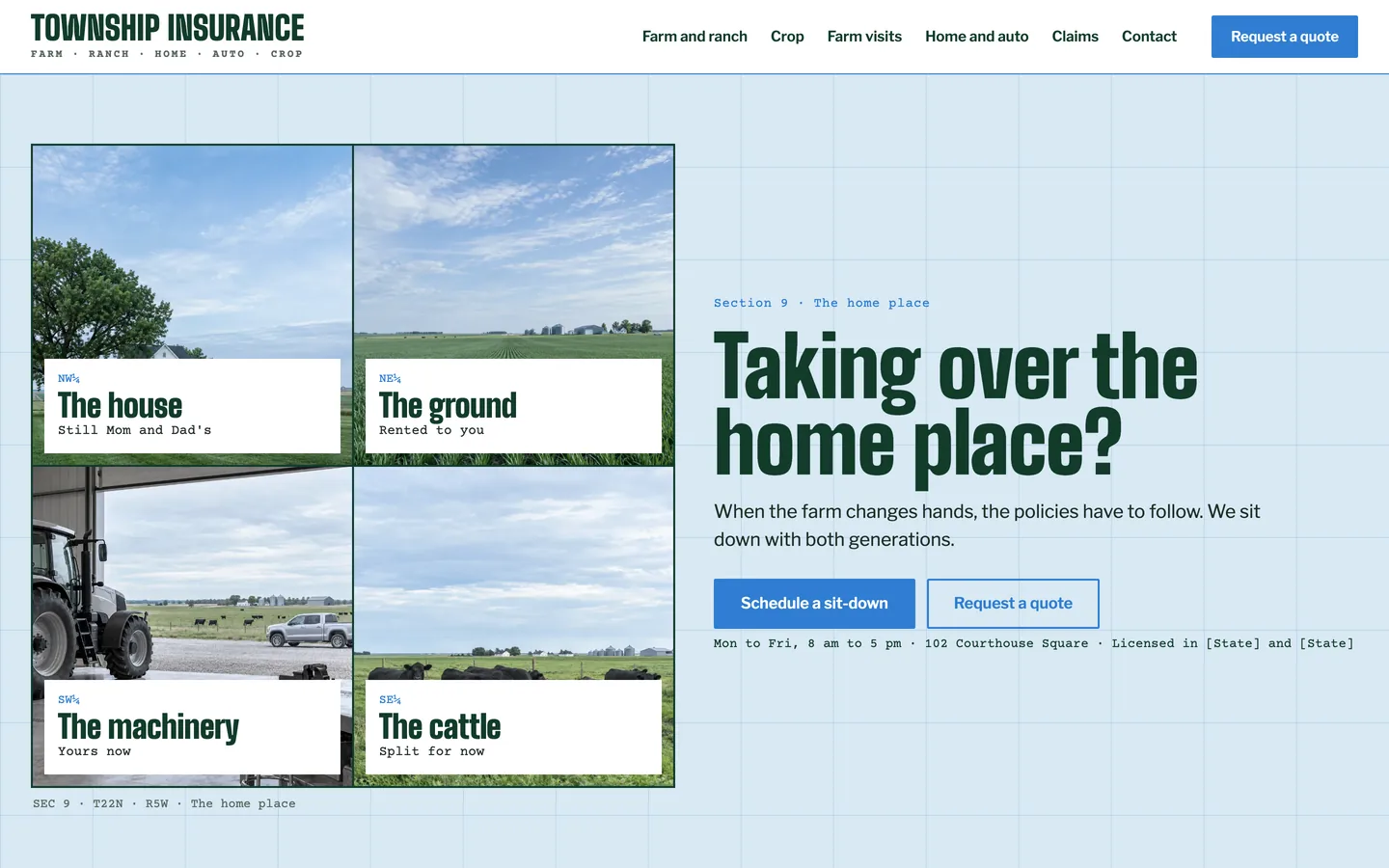Click the header Request a quote button
This screenshot has height=868, width=1389.
1285,37
